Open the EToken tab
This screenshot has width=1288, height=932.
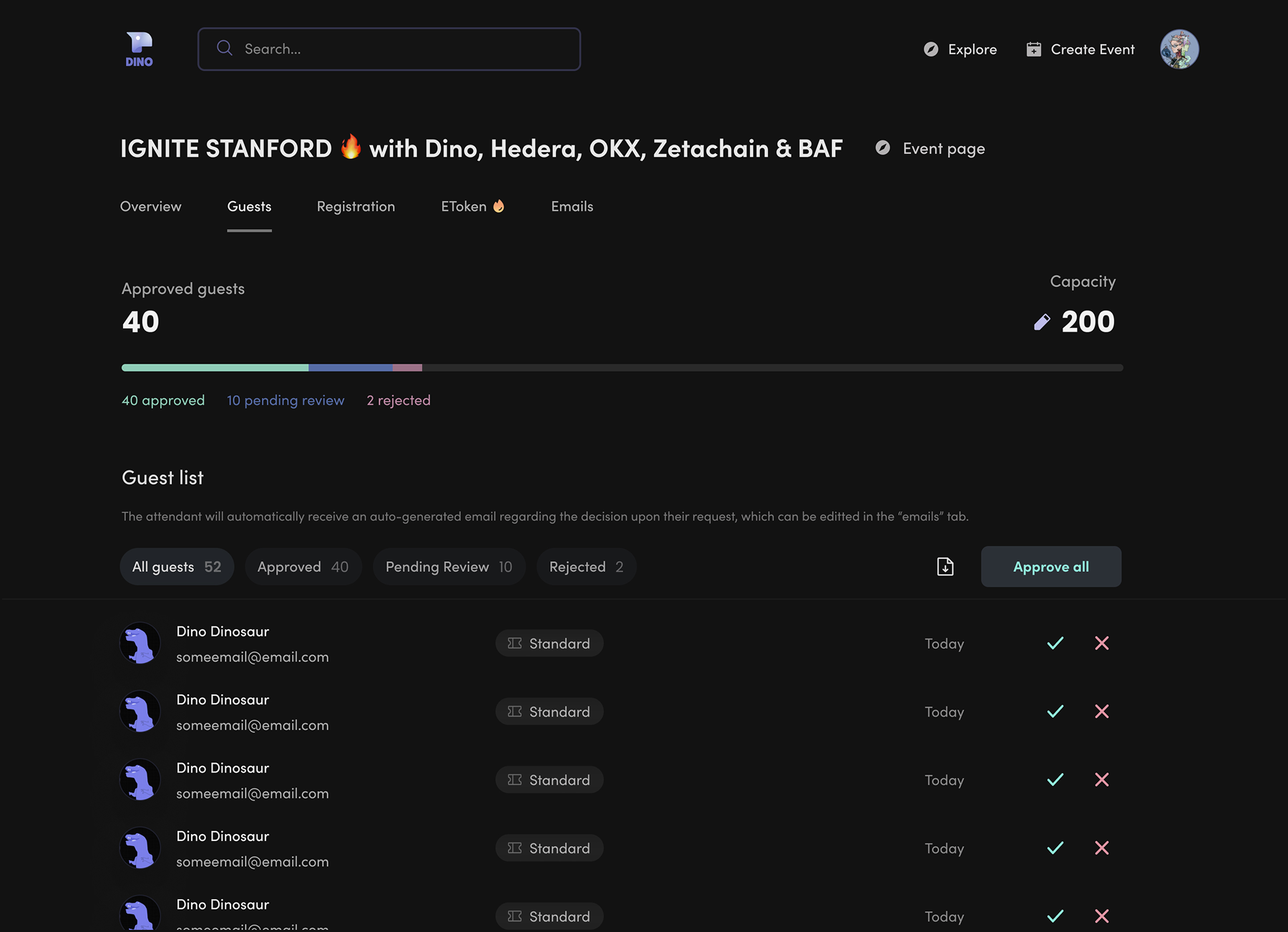click(x=472, y=206)
